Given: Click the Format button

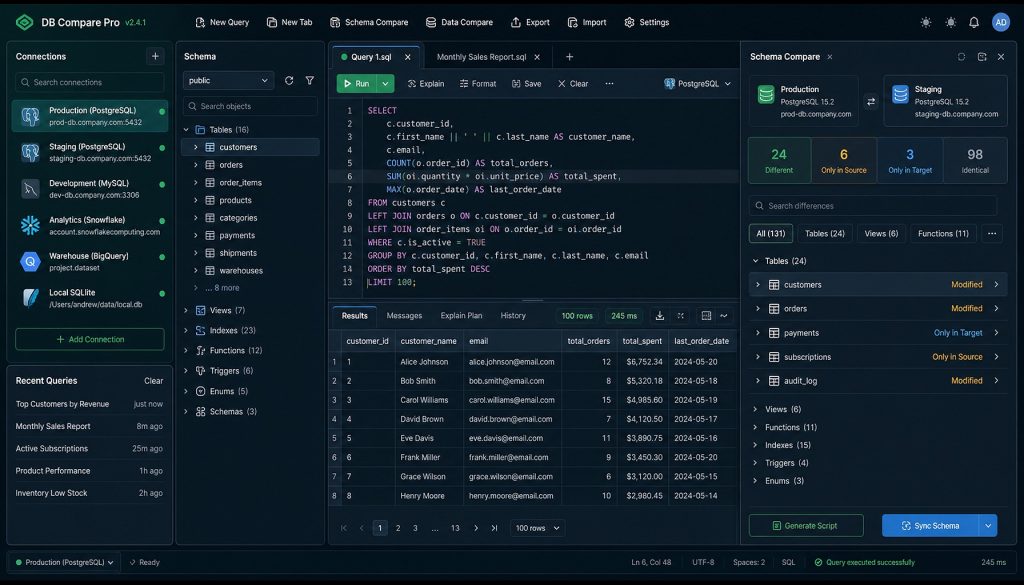Looking at the screenshot, I should click(478, 84).
